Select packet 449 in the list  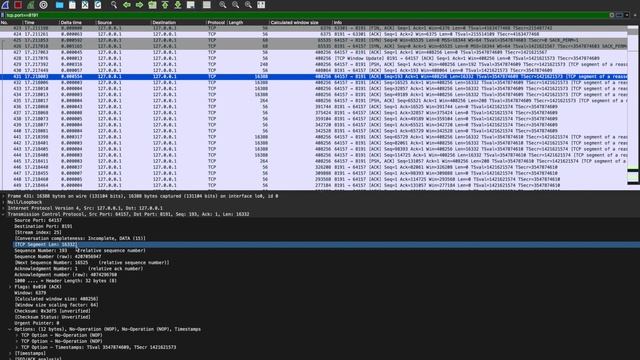click(x=313, y=185)
